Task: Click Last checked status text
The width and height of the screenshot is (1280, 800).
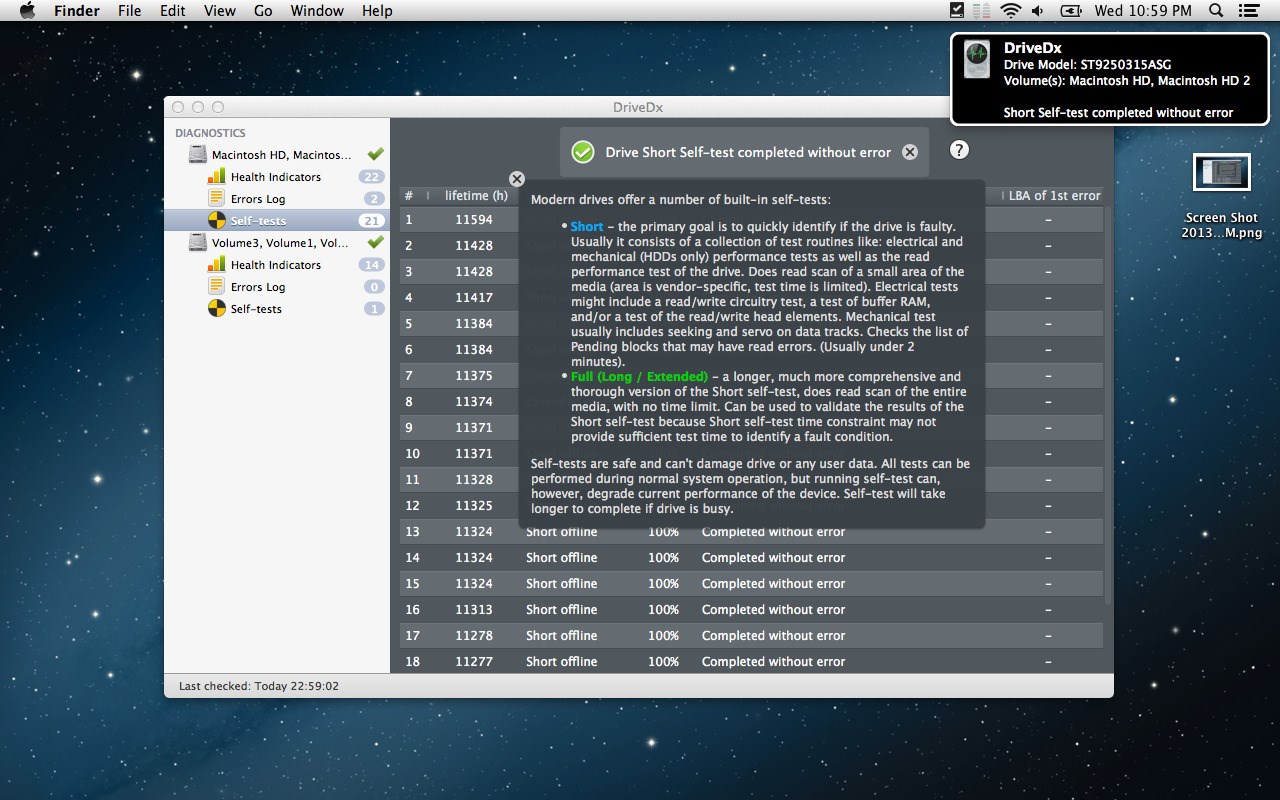Action: (x=258, y=686)
